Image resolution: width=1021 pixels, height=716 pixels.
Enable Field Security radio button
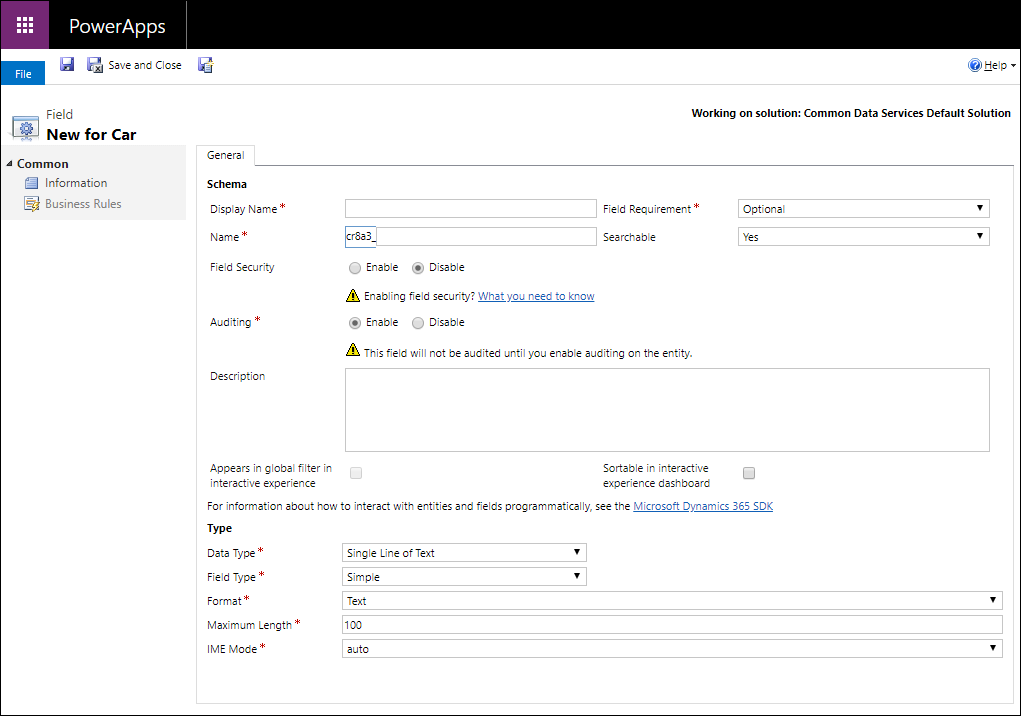tap(355, 267)
